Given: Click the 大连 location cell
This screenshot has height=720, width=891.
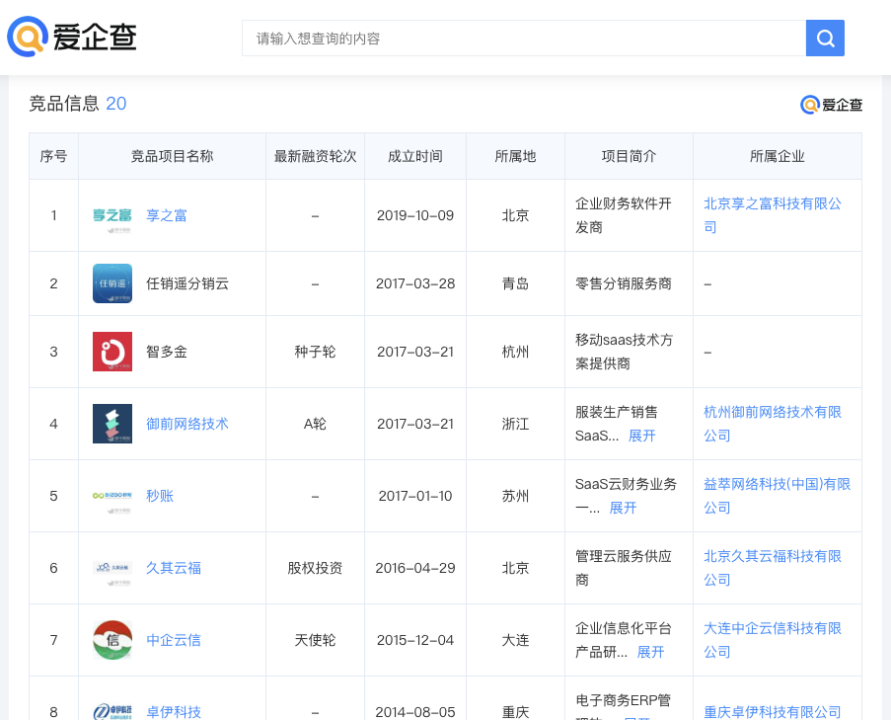Looking at the screenshot, I should [x=515, y=640].
